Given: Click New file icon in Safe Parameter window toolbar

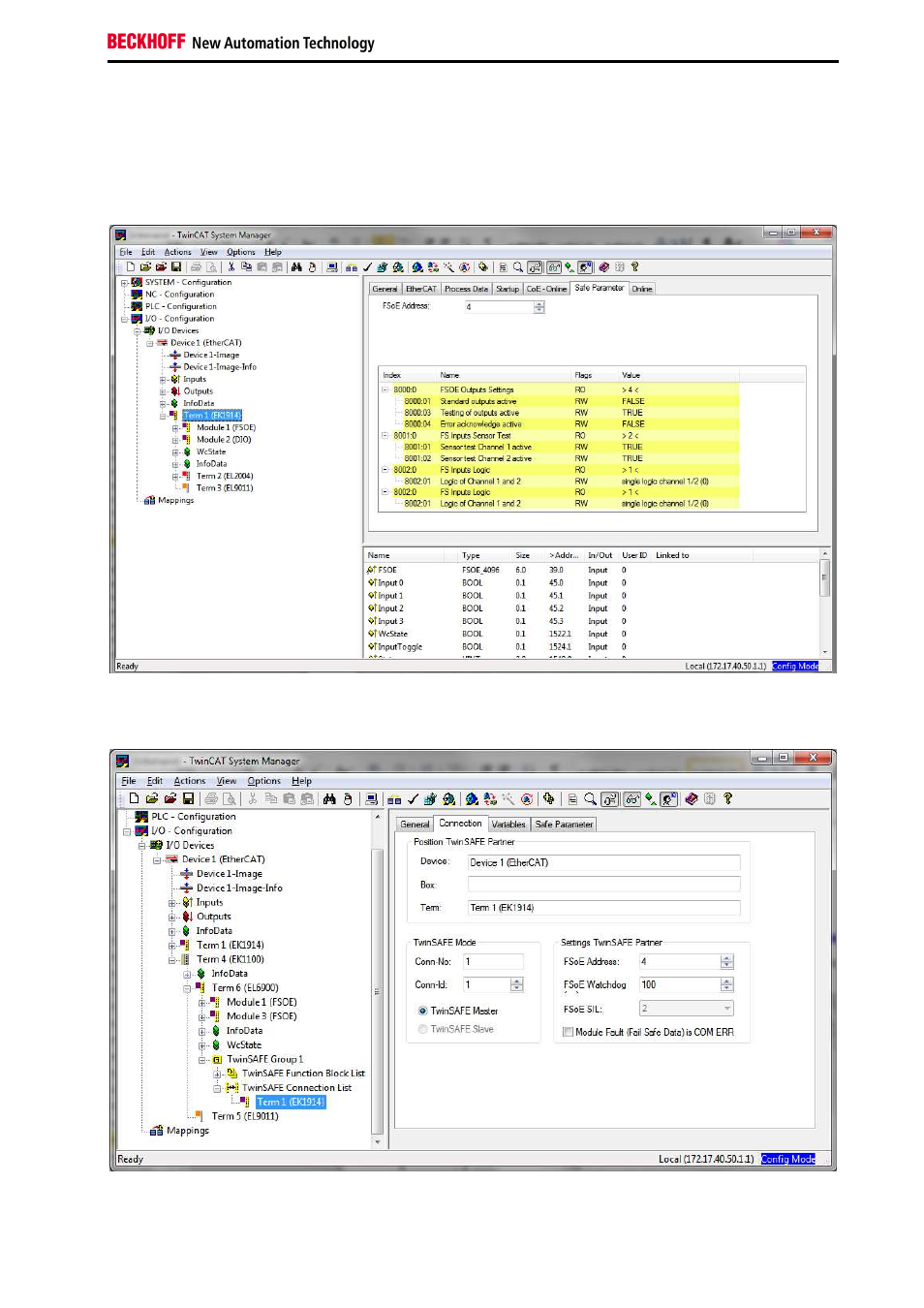Looking at the screenshot, I should [131, 266].
